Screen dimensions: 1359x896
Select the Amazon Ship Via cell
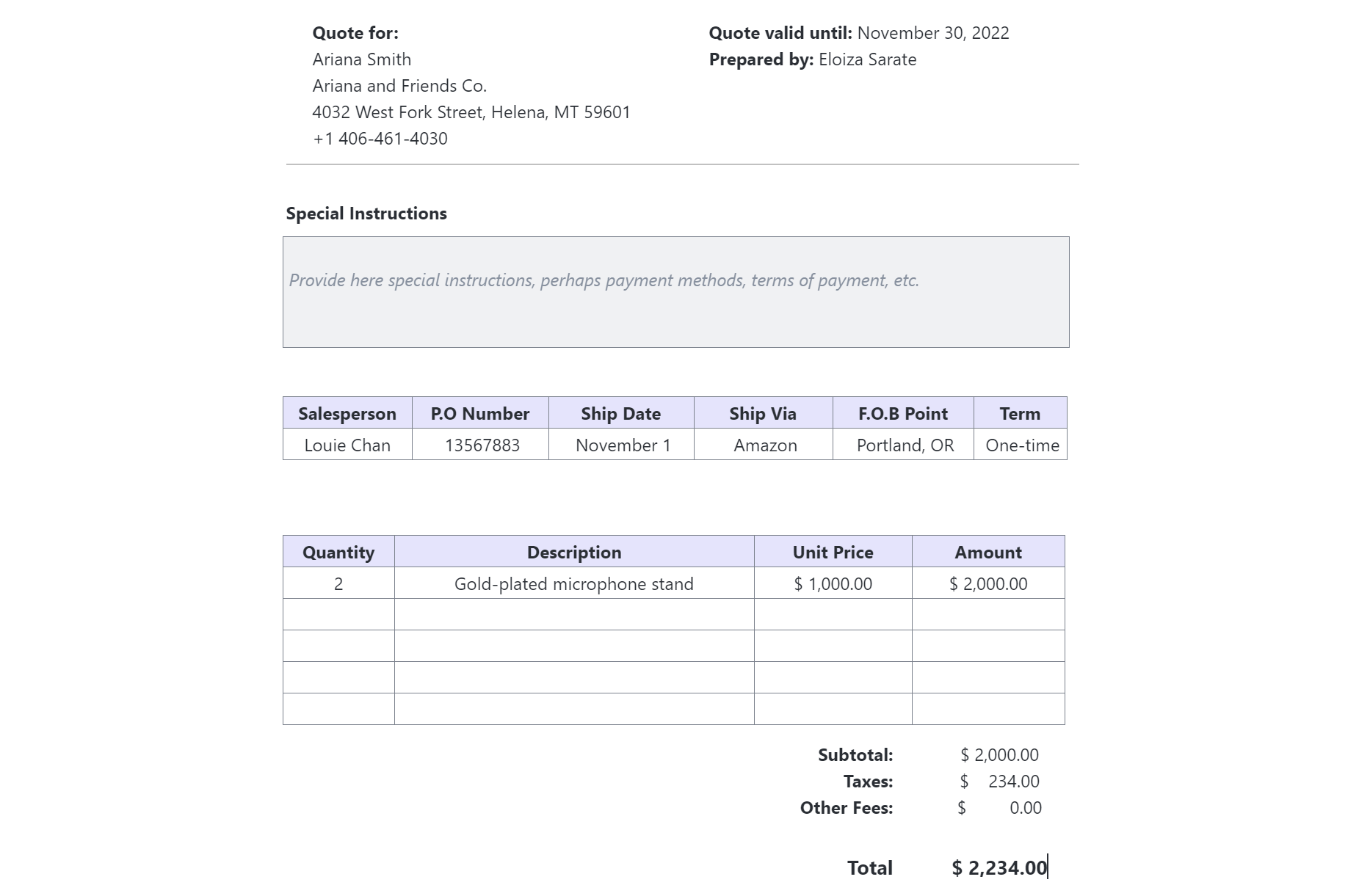(765, 445)
